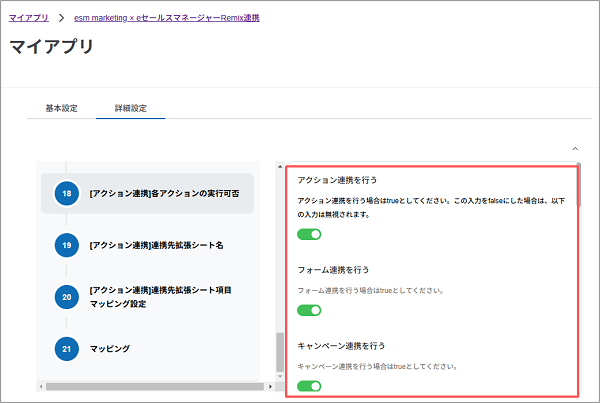600x403 pixels.
Task: Open [アクション連携]連携先拡張シート項目マッピング設定 step
Action: point(160,297)
